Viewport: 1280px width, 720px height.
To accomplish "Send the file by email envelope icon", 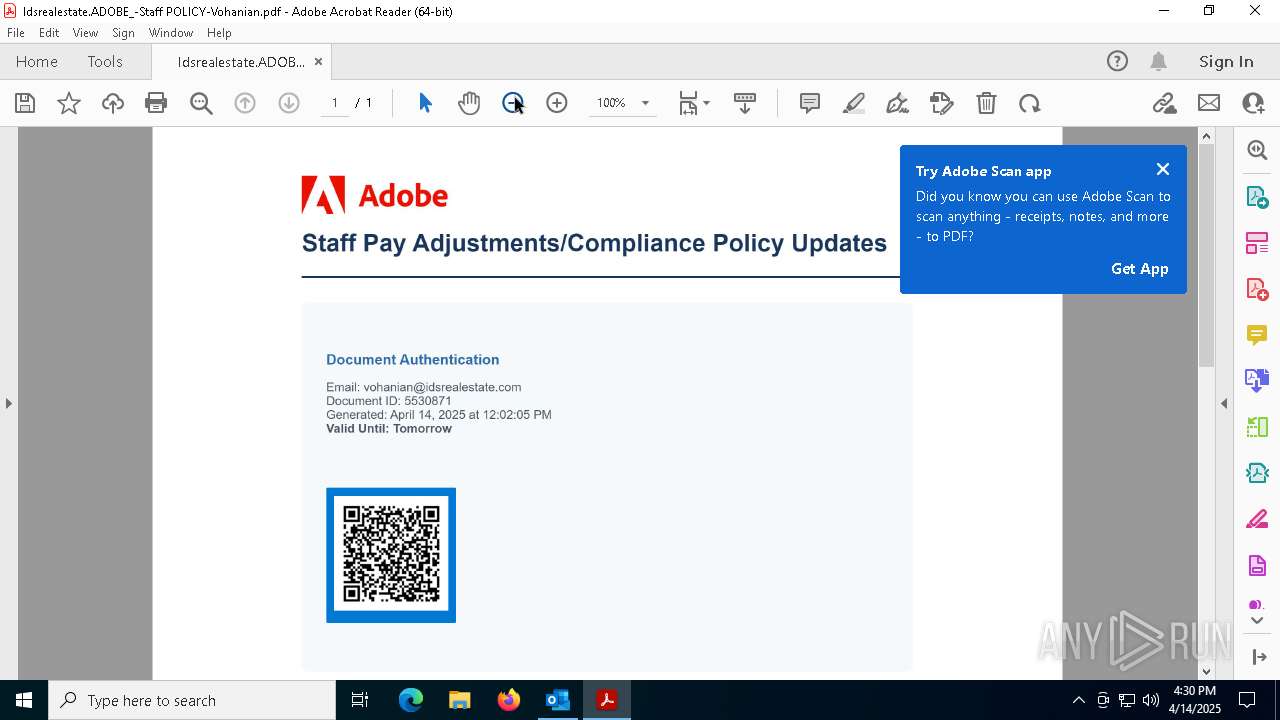I will coord(1209,103).
